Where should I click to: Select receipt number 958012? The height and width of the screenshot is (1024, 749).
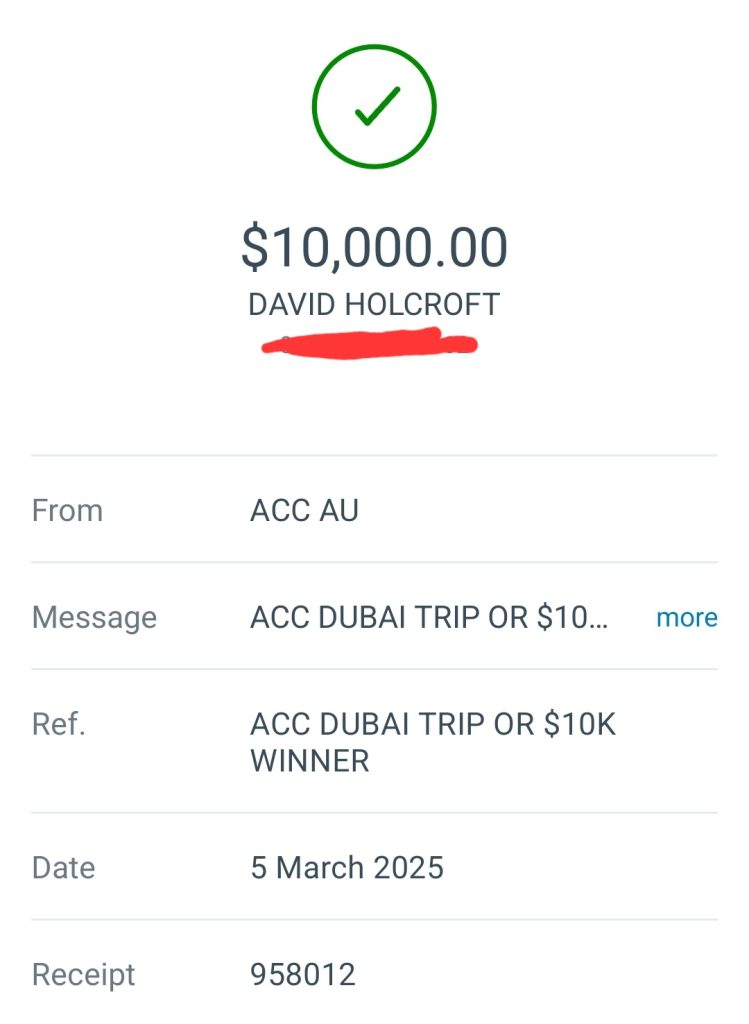pyautogui.click(x=302, y=974)
